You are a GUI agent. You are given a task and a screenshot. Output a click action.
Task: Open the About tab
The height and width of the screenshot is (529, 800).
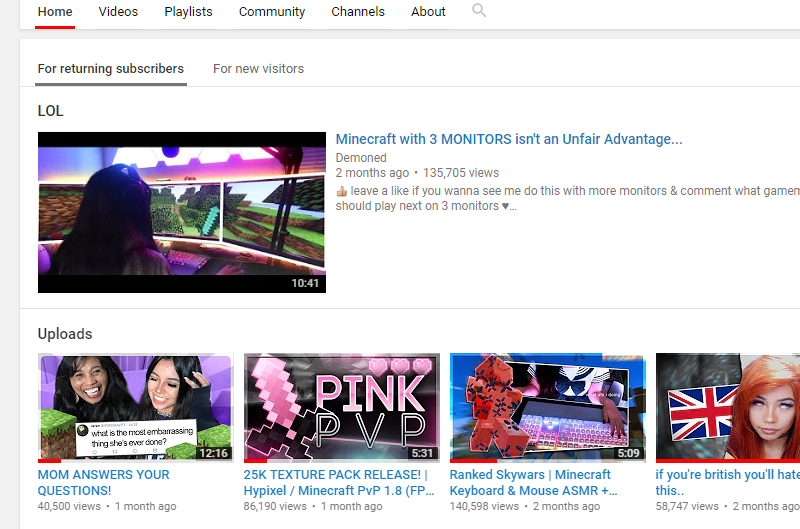click(x=428, y=12)
